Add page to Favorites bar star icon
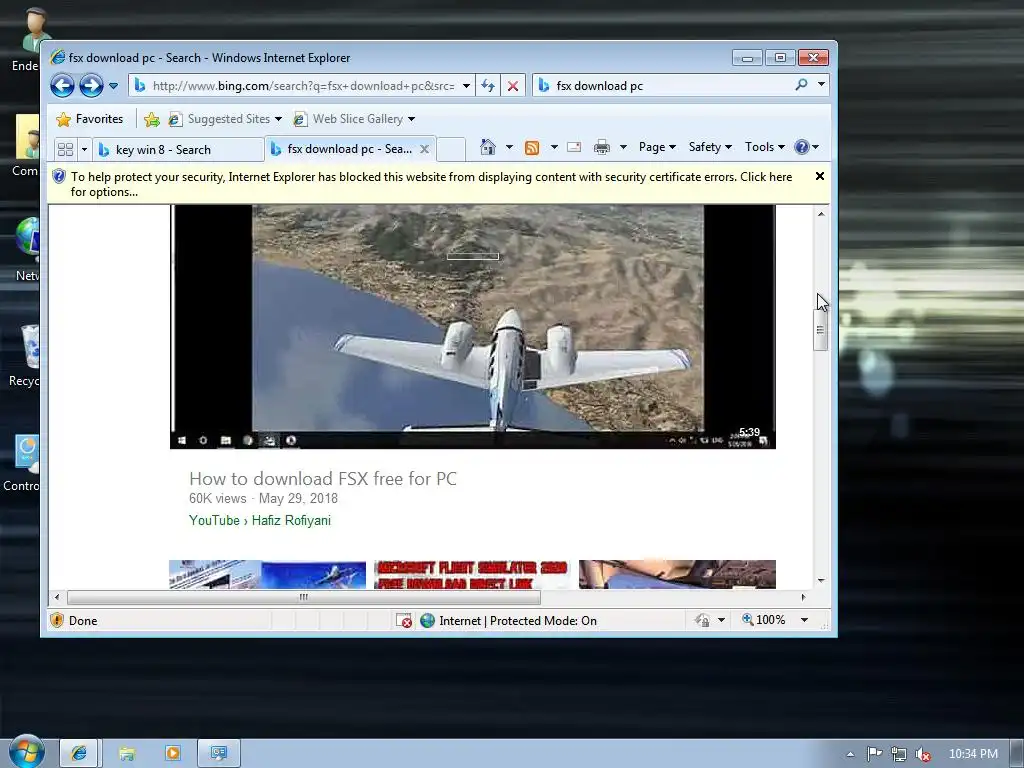Image resolution: width=1024 pixels, height=768 pixels. (152, 119)
